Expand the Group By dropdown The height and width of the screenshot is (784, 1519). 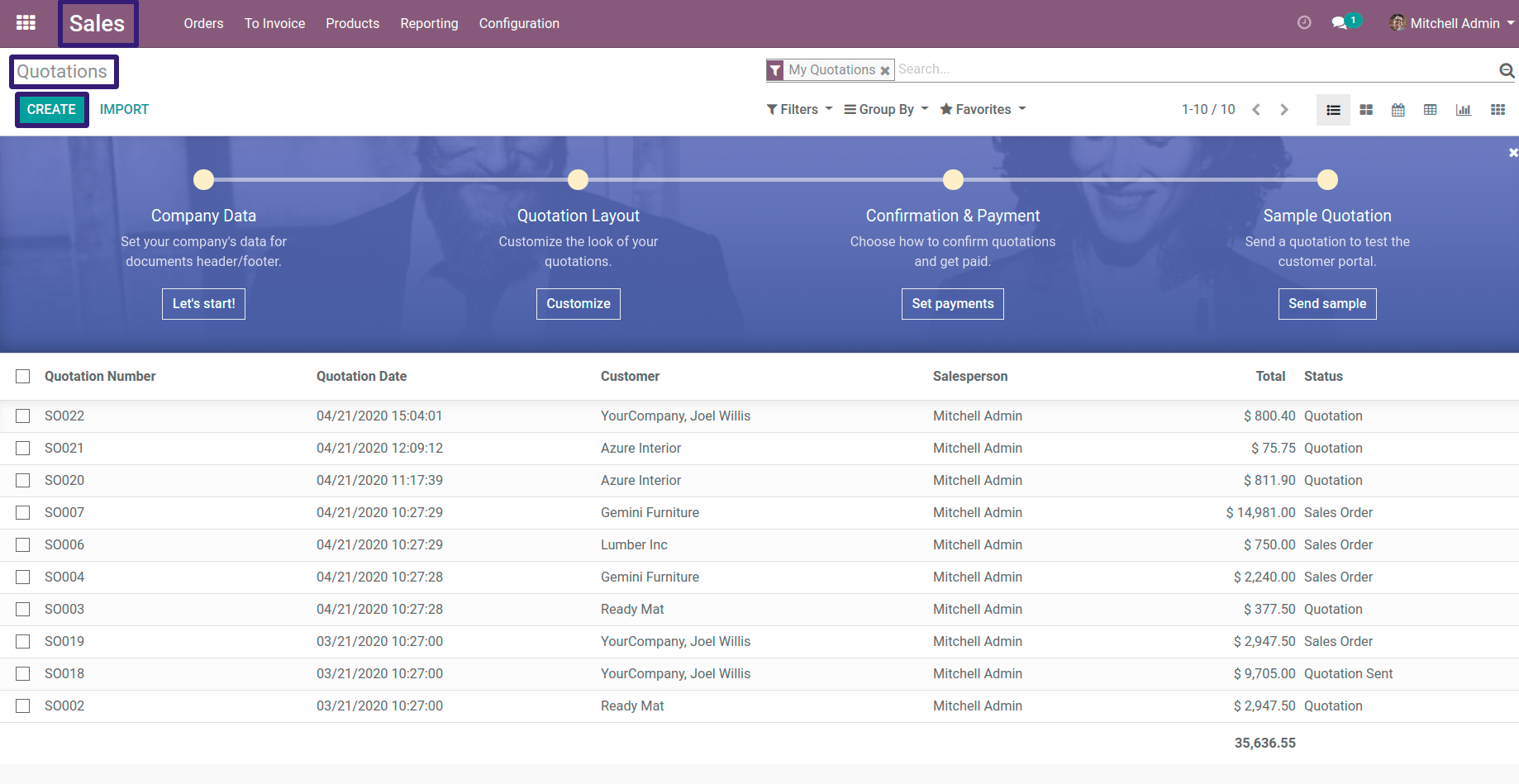886,110
